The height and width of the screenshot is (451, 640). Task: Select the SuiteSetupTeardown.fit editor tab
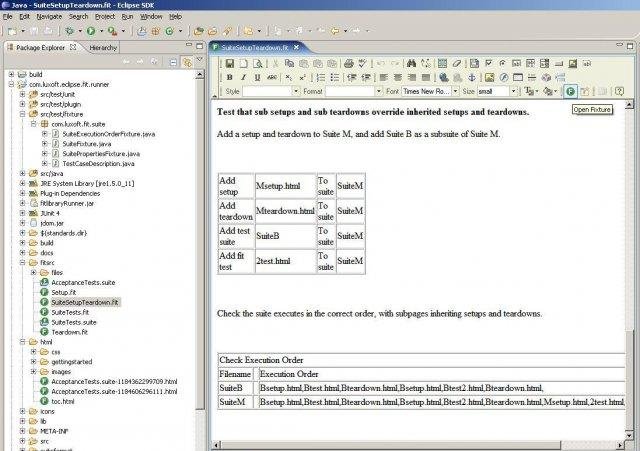tap(254, 48)
